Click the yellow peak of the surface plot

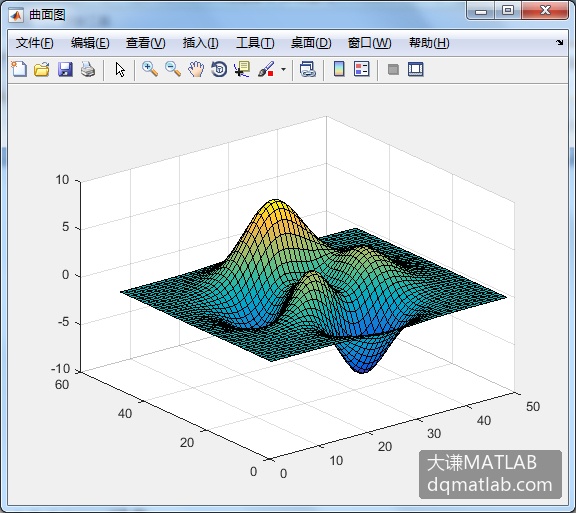click(275, 208)
